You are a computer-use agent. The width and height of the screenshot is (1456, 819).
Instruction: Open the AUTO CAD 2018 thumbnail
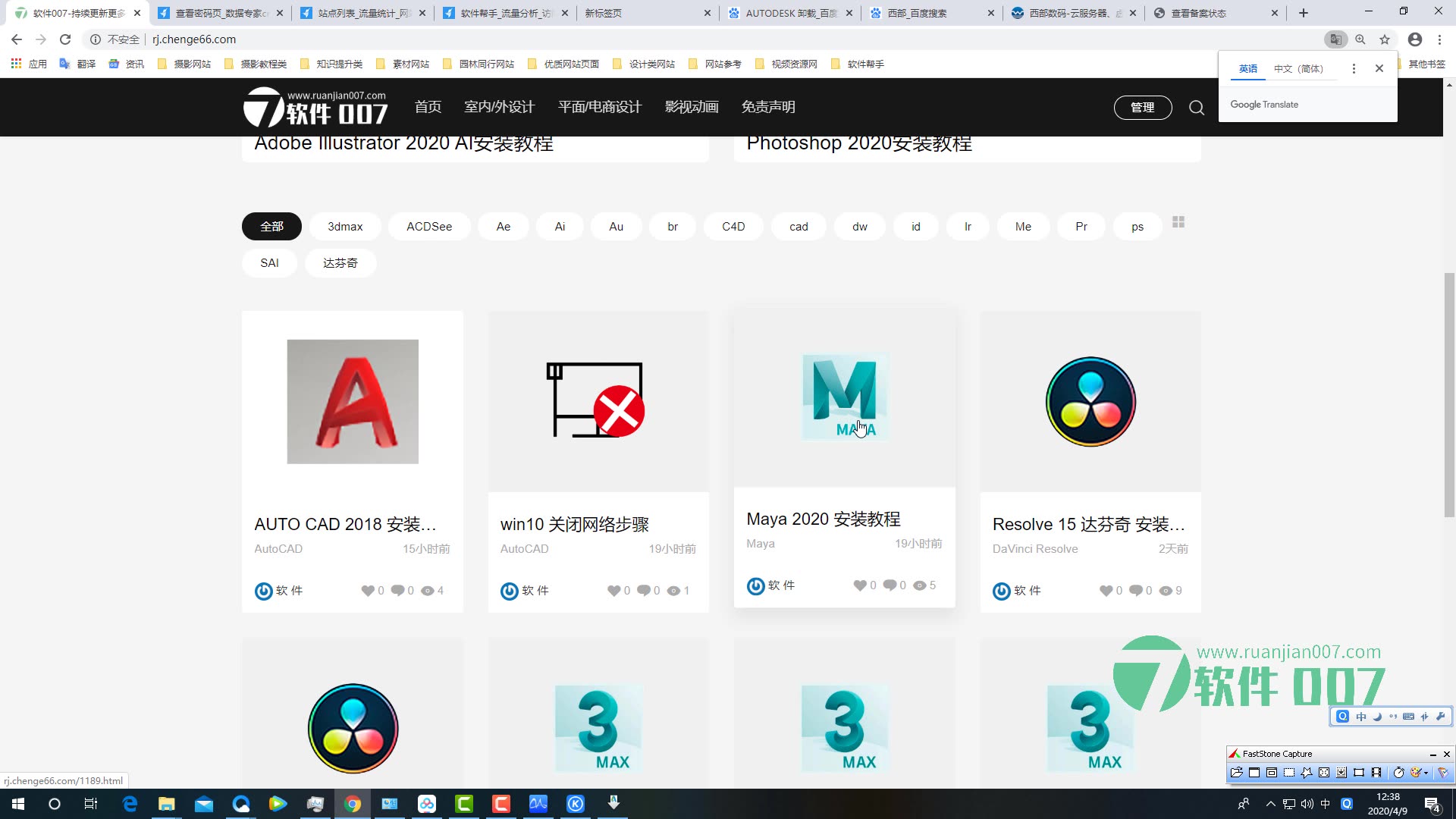click(353, 402)
